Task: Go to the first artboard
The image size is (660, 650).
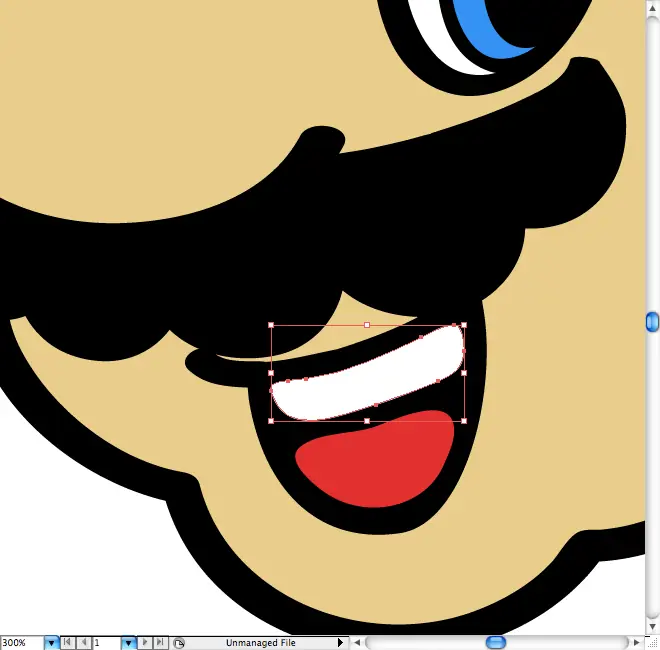Action: point(67,642)
